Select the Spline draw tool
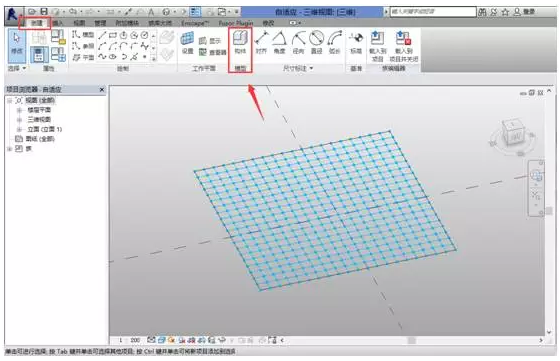The width and height of the screenshot is (560, 361). pyautogui.click(x=102, y=57)
